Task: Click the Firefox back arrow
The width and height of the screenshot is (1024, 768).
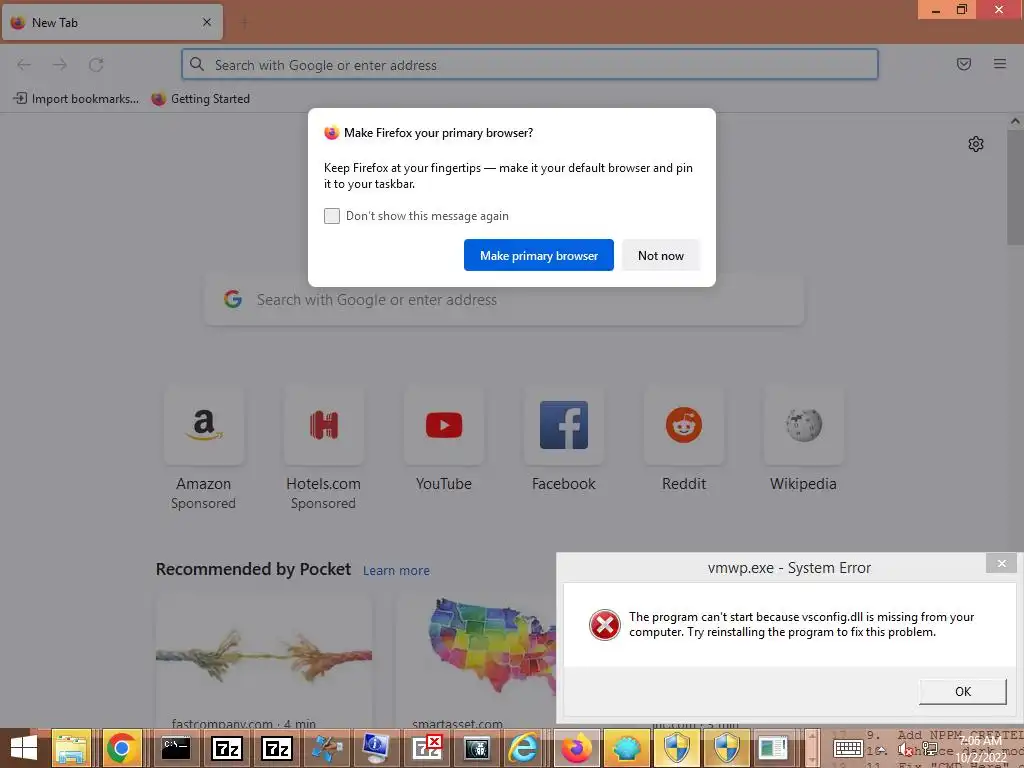Action: 24,64
